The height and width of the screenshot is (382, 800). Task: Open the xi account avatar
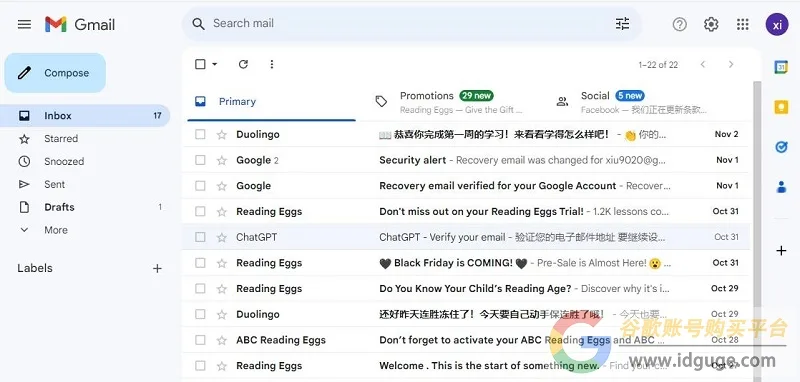(x=777, y=24)
